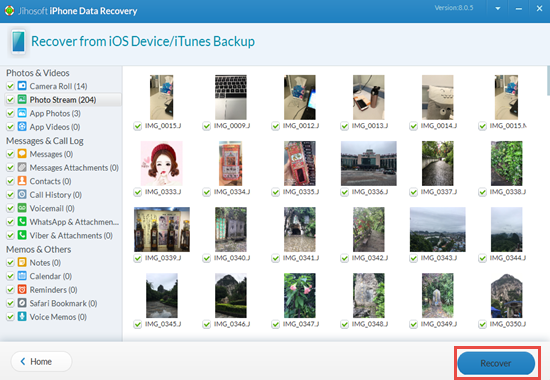This screenshot has width=550, height=380.
Task: Click the Call History icon
Action: pyautogui.click(x=22, y=194)
